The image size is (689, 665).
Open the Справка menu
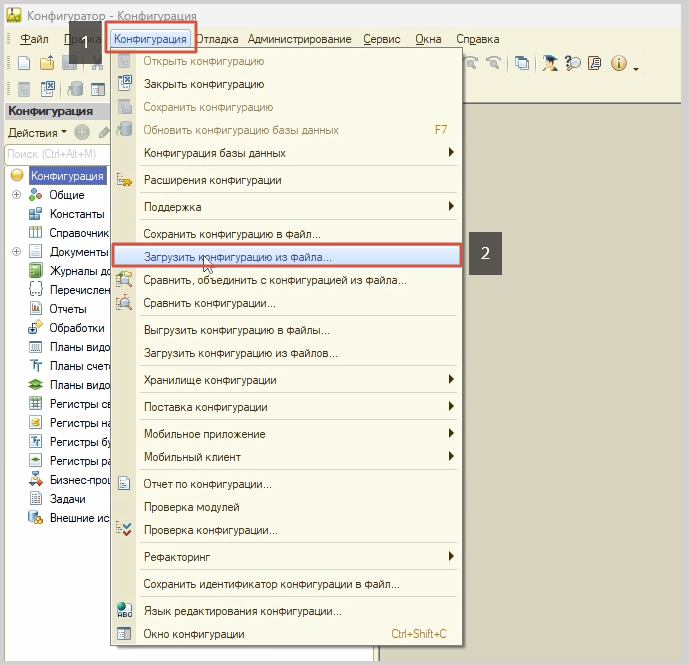click(x=477, y=39)
